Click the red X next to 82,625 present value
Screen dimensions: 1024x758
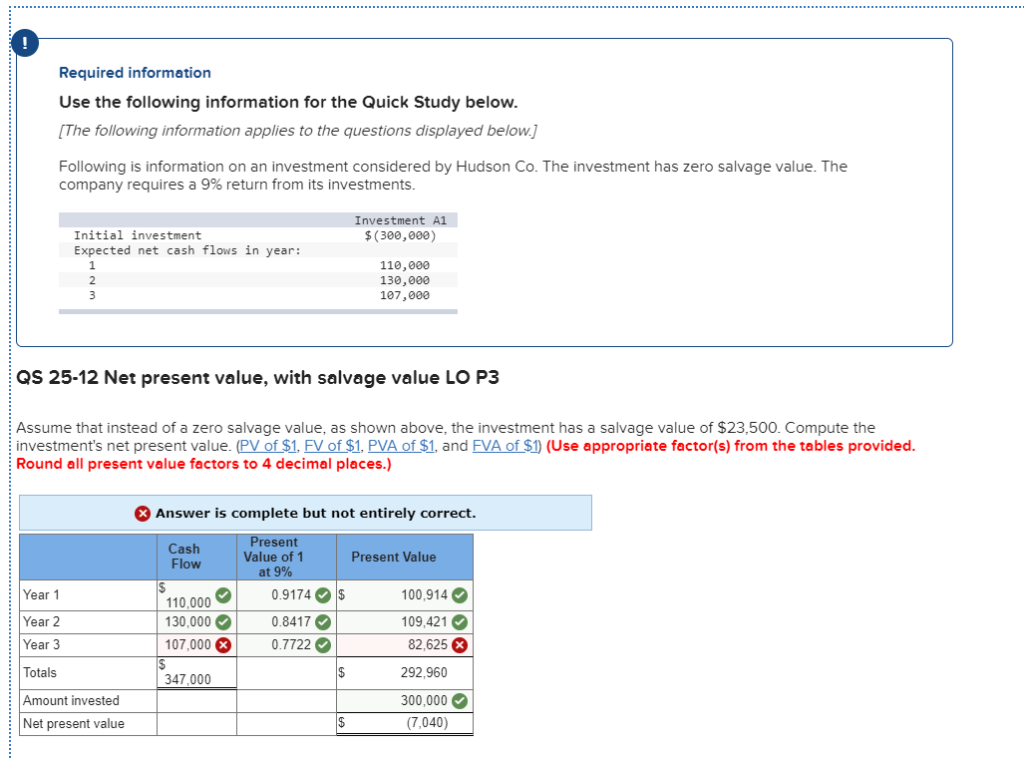pos(459,644)
